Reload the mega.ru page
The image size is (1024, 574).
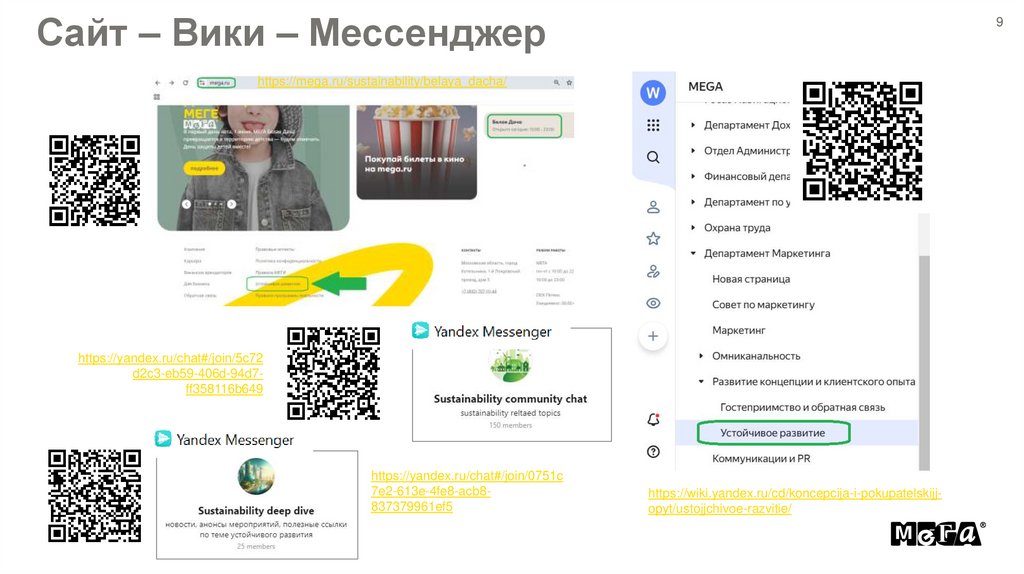click(185, 83)
